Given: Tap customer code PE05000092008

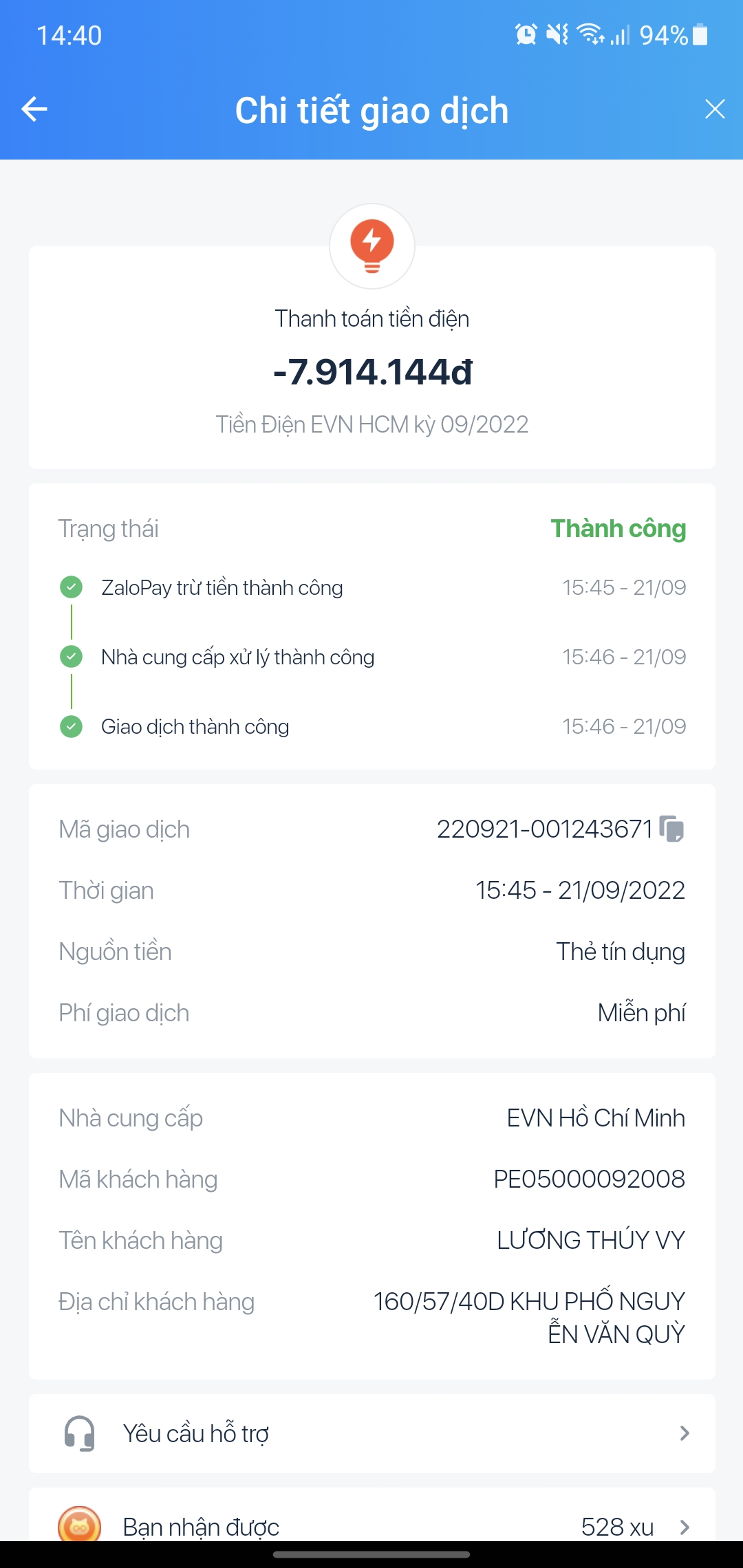Looking at the screenshot, I should [589, 1179].
